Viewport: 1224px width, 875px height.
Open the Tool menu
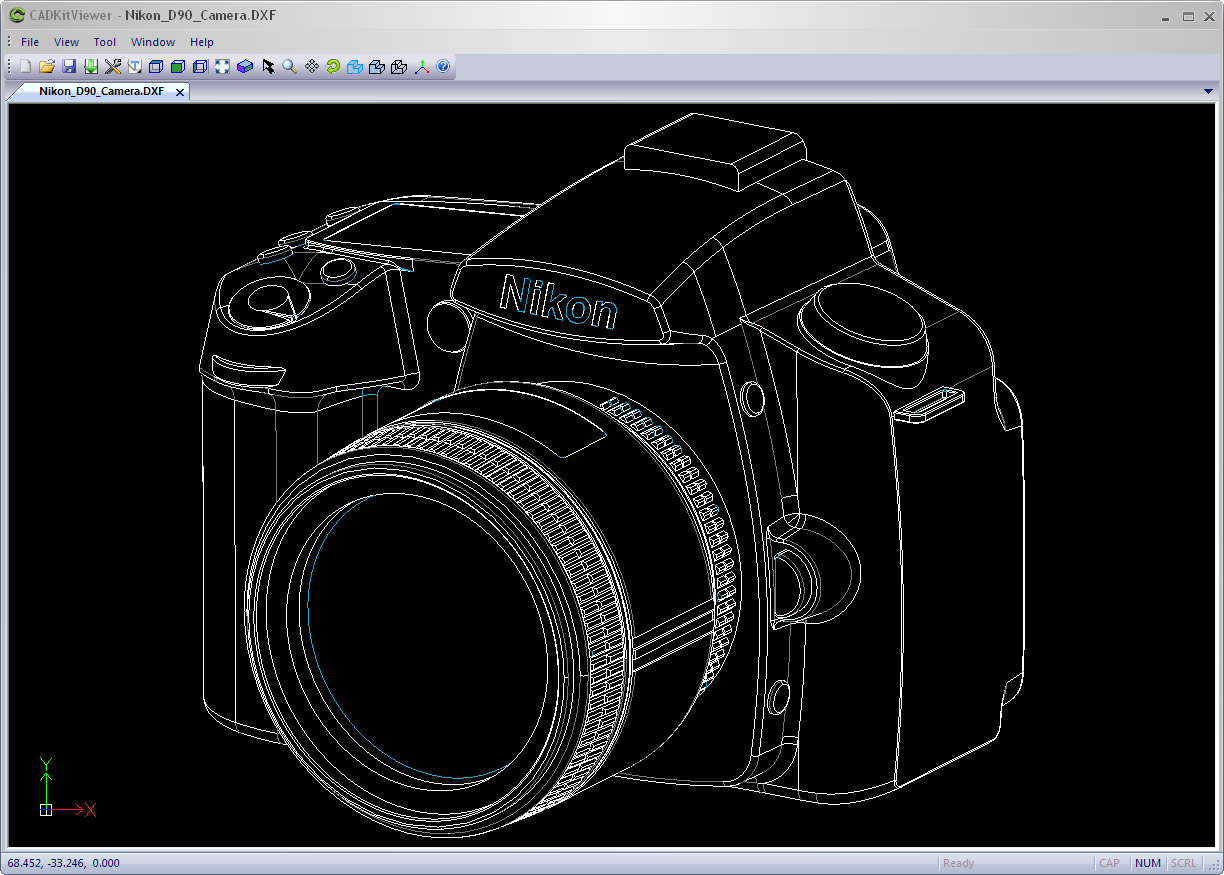click(105, 42)
